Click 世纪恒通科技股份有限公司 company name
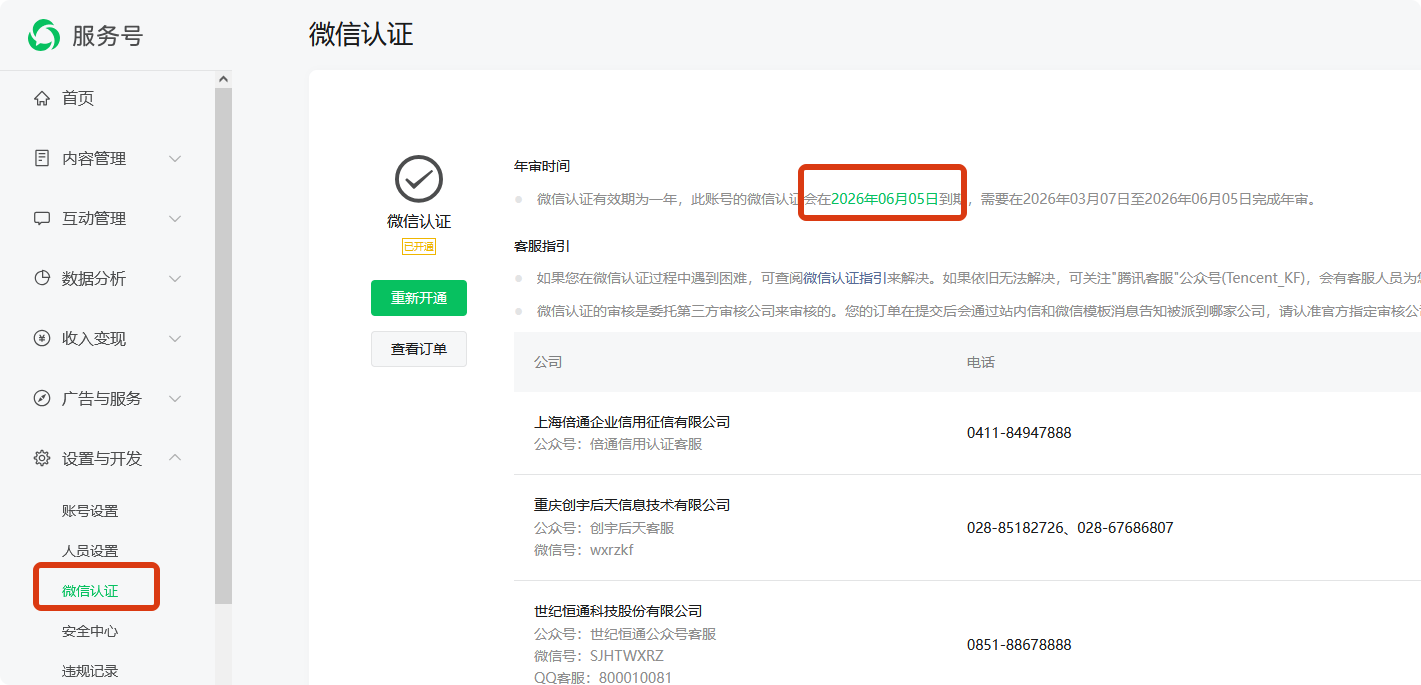This screenshot has width=1421, height=685. point(618,611)
